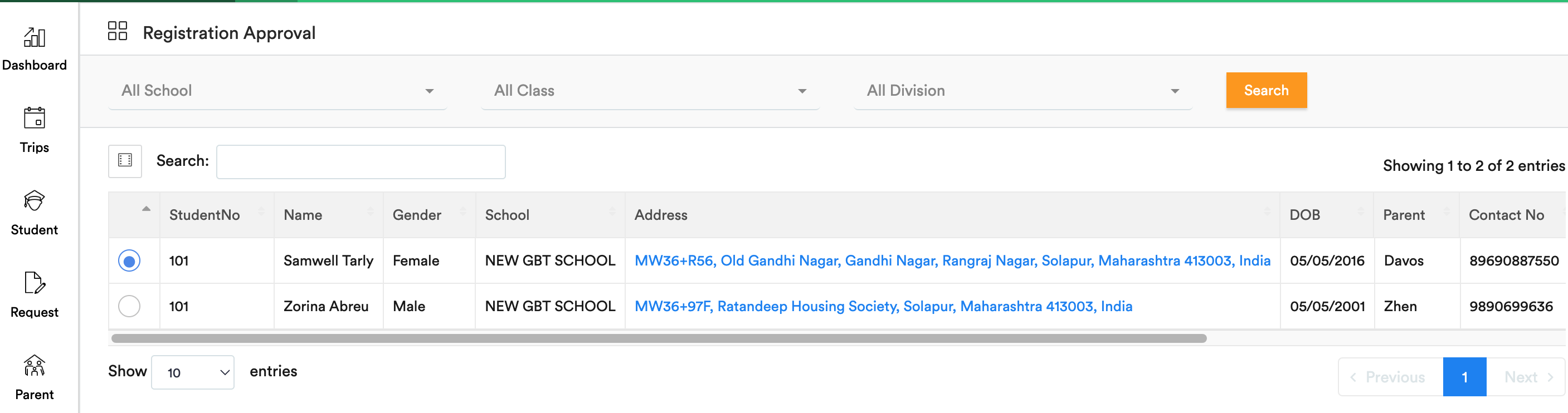
Task: Sort table by School column
Action: coord(551,215)
